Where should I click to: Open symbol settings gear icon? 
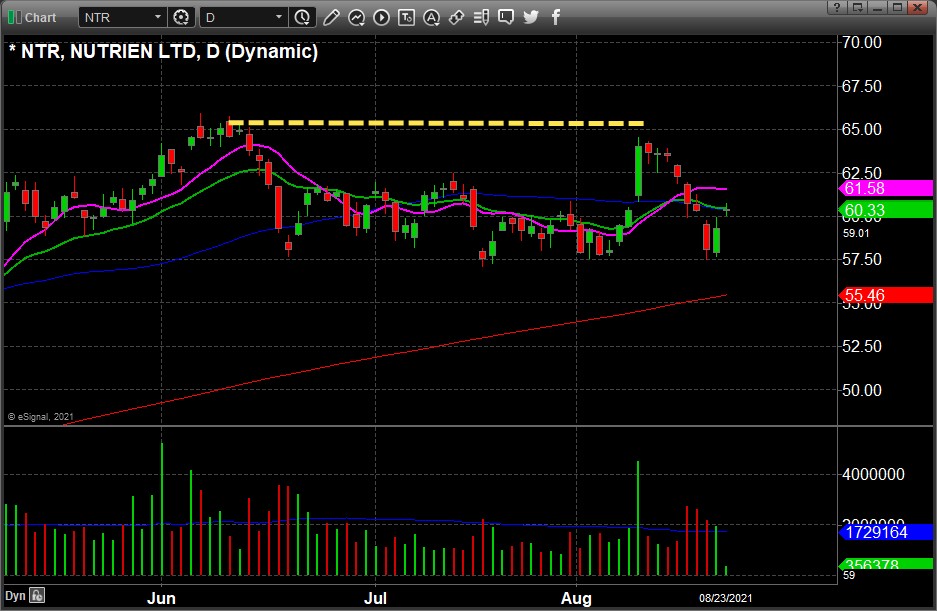[181, 17]
